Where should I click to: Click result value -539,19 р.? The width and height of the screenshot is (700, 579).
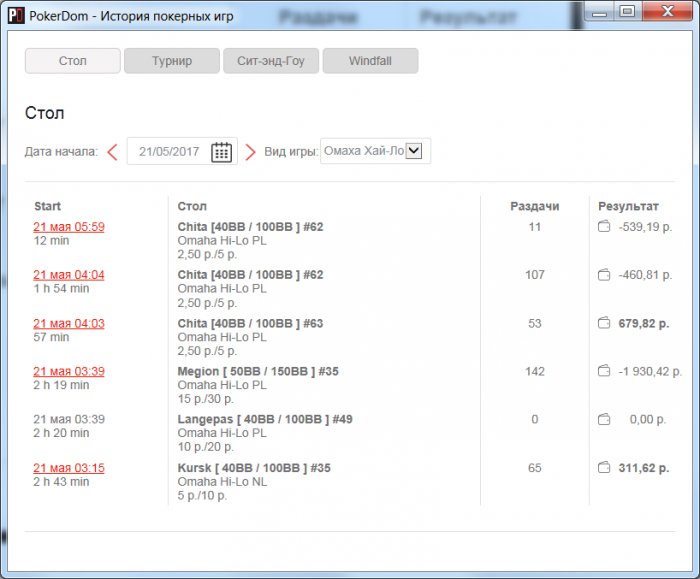(645, 227)
